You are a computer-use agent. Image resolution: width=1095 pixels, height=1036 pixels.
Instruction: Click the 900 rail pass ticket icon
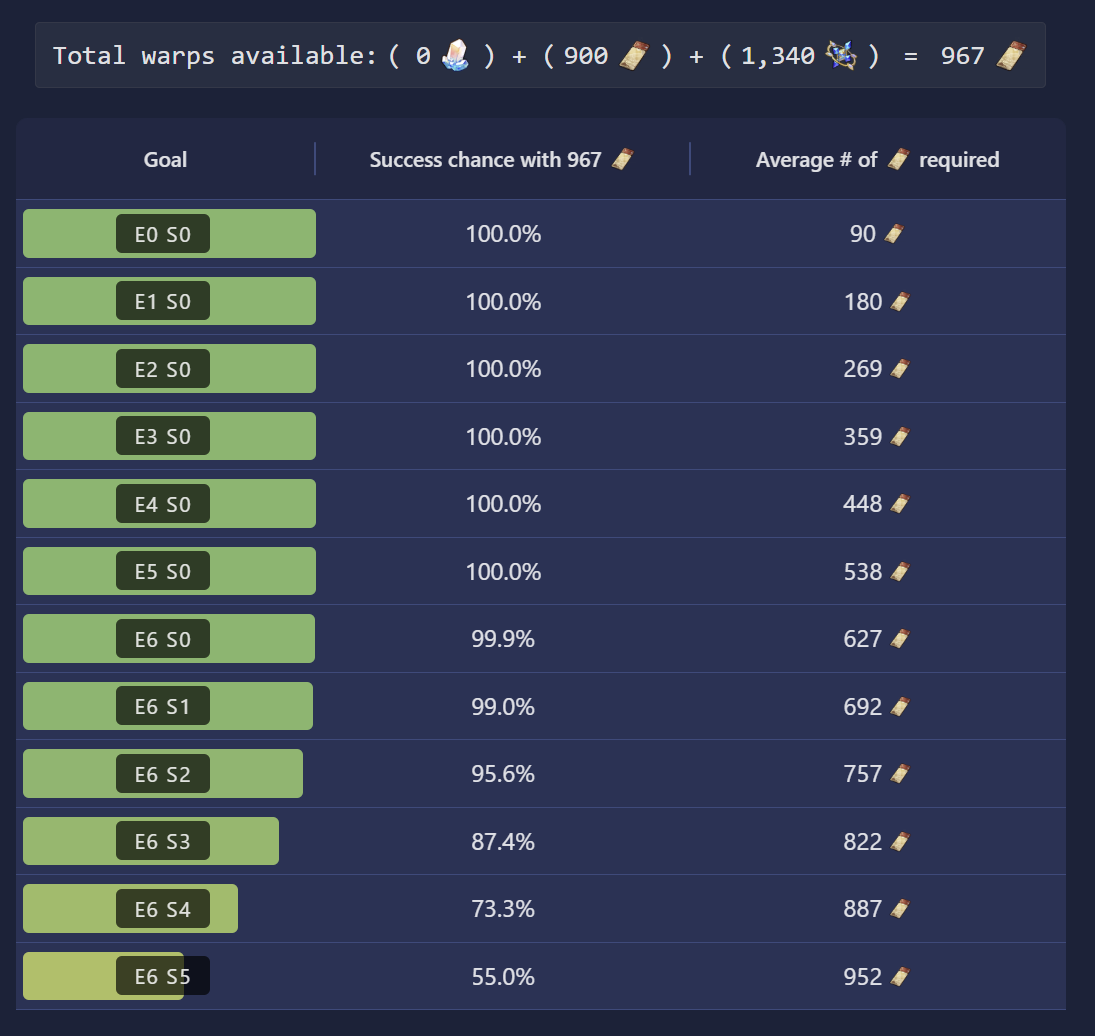click(634, 55)
